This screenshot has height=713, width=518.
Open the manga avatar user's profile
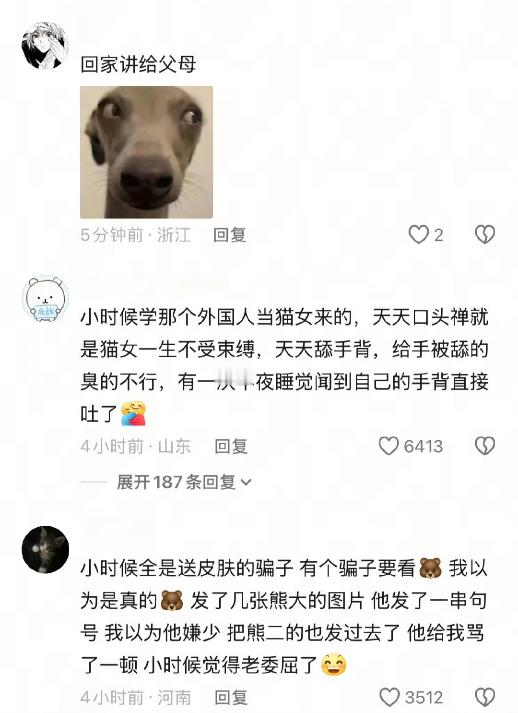[x=45, y=45]
